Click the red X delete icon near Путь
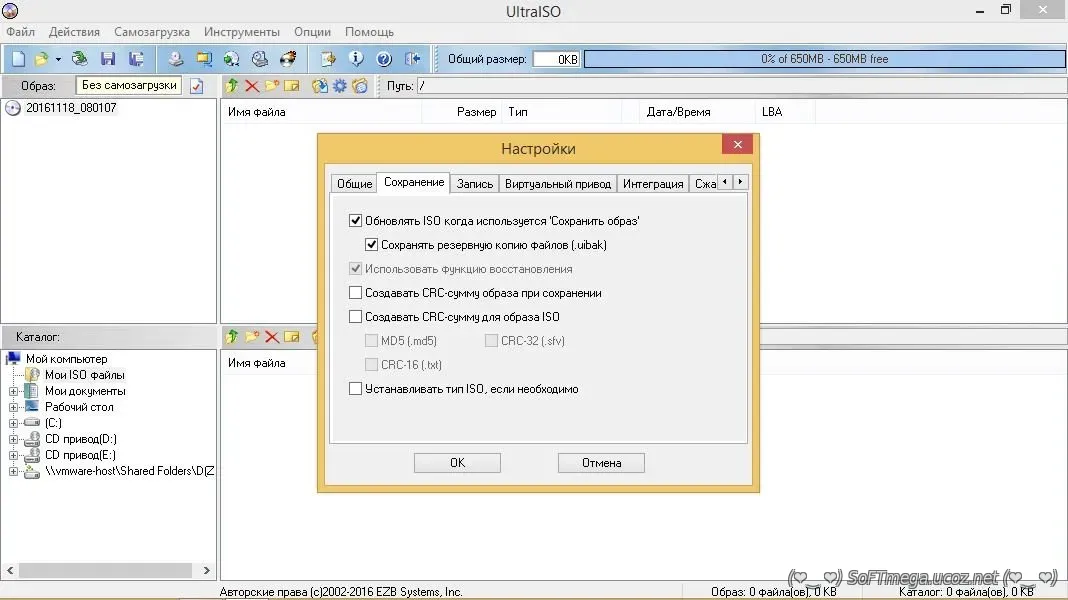Viewport: 1068px width, 600px height. pyautogui.click(x=252, y=86)
